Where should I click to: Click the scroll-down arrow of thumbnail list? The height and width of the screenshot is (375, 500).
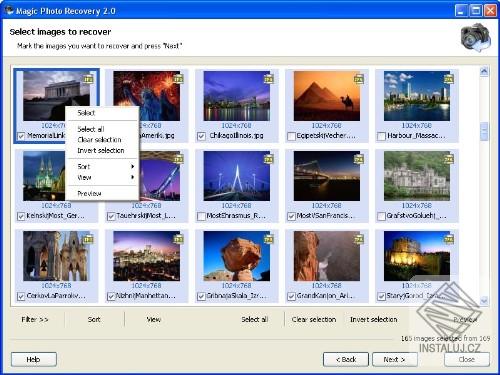(x=484, y=300)
